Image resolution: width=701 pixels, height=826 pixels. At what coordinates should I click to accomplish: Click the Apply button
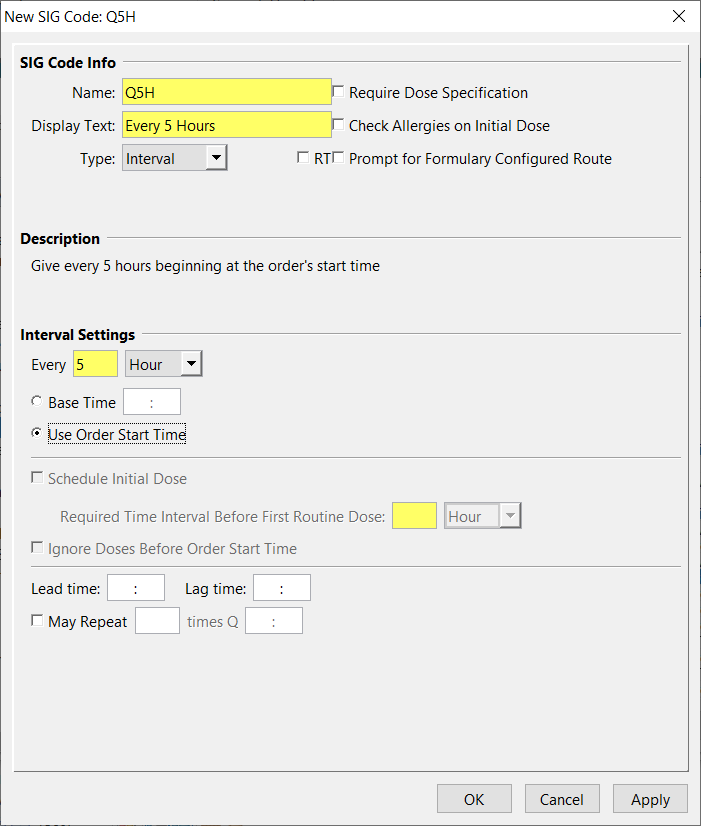pyautogui.click(x=650, y=799)
